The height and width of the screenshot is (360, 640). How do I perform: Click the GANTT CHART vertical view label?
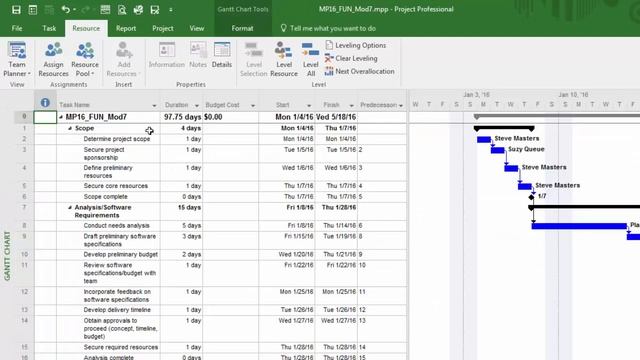tap(7, 256)
